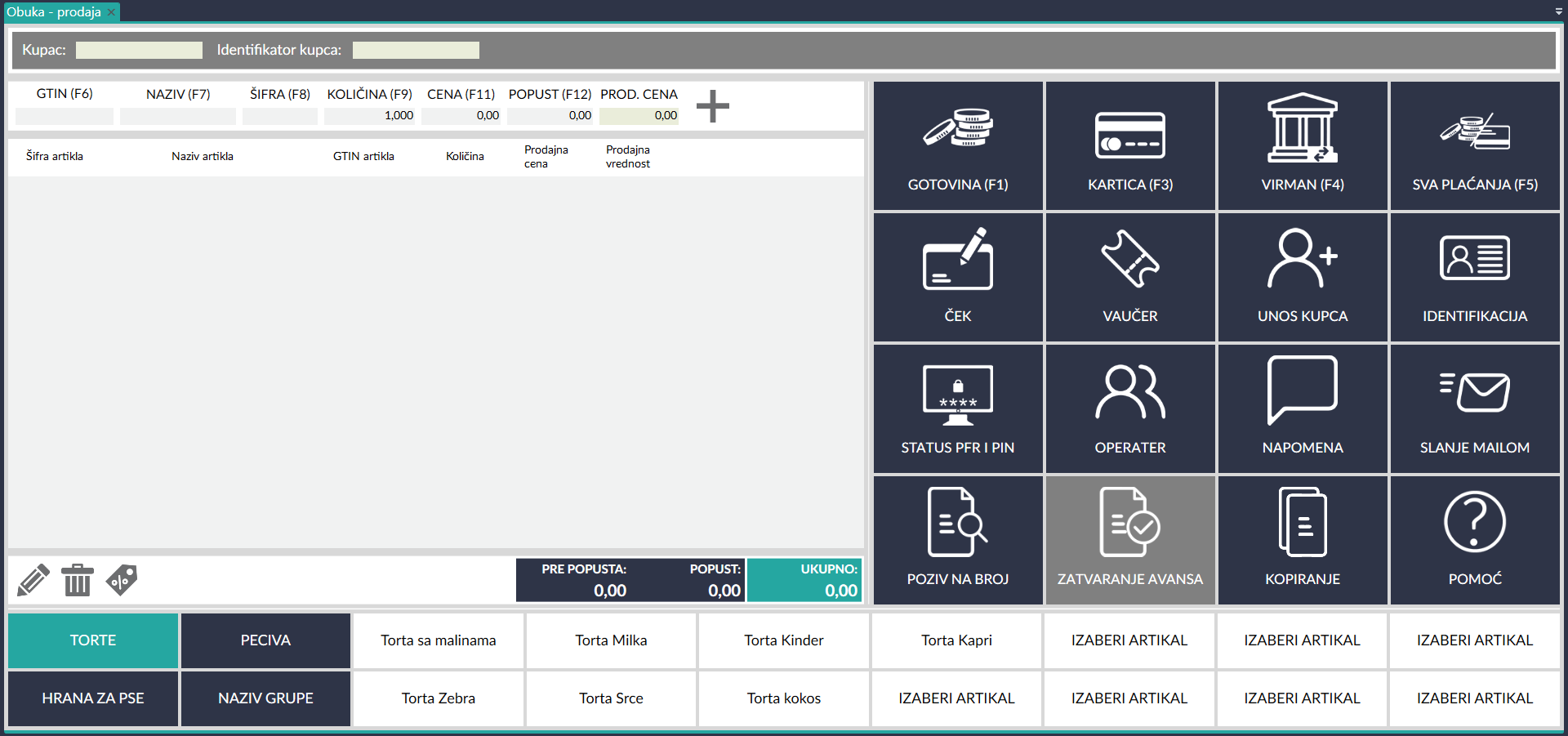Click the Šifra artikla column header
Image resolution: width=1568 pixels, height=736 pixels.
[x=55, y=156]
